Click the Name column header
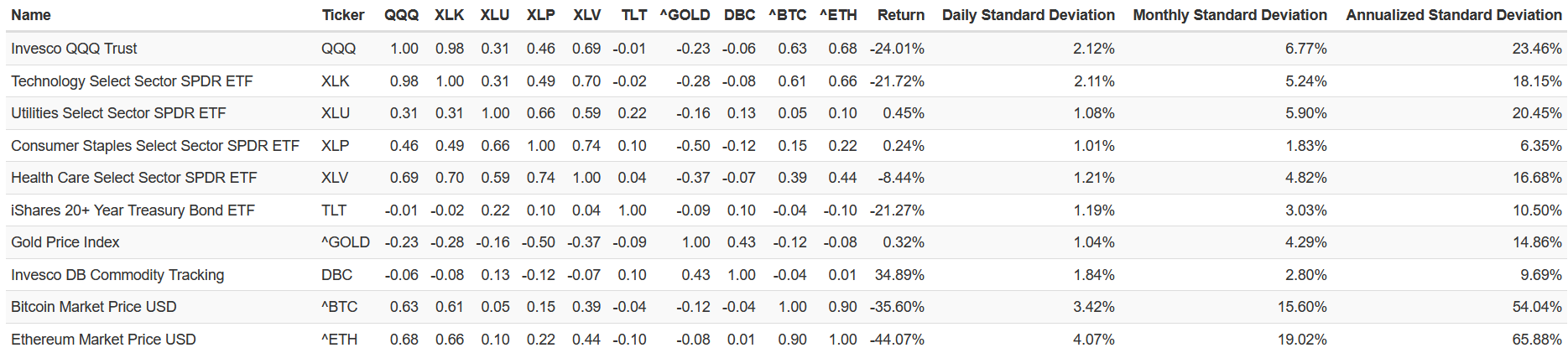1568x353 pixels. click(31, 15)
